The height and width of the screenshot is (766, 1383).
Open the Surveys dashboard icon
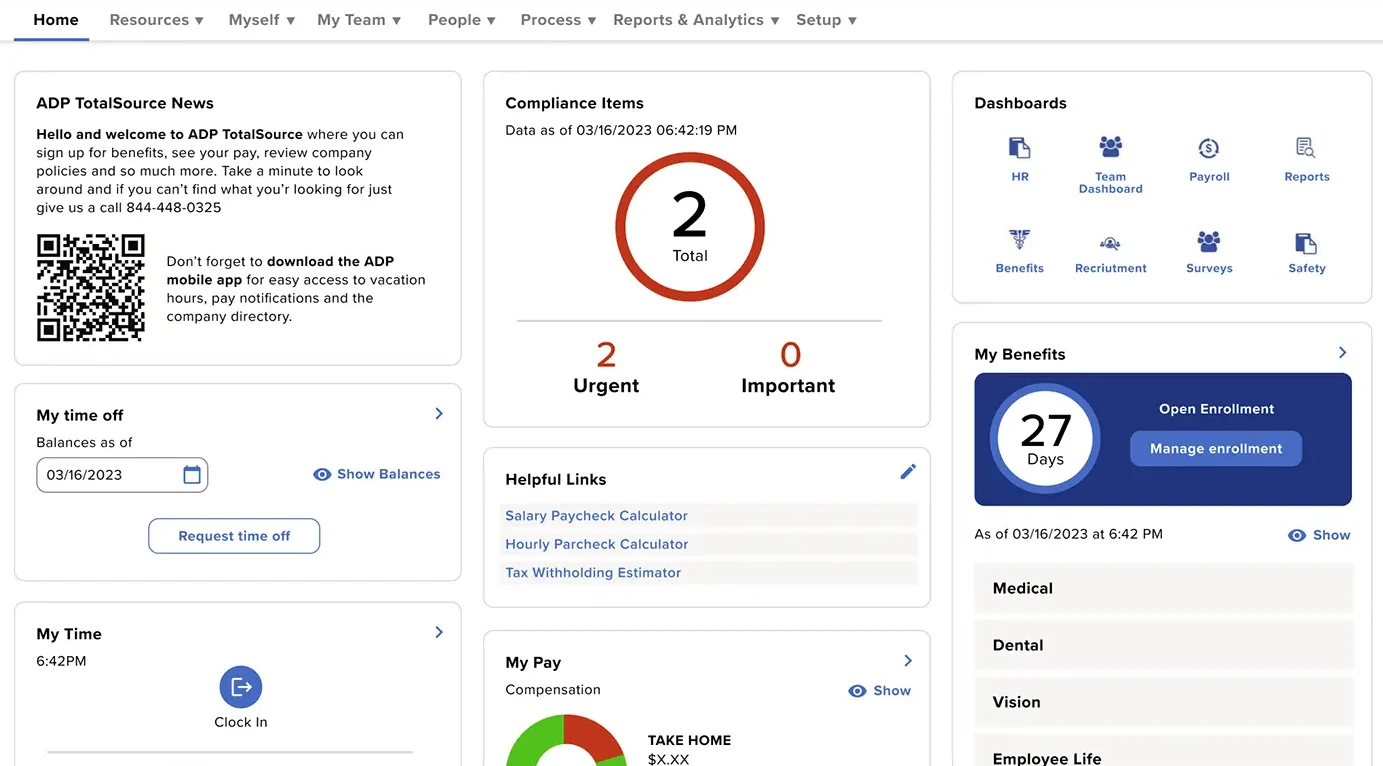click(x=1209, y=241)
